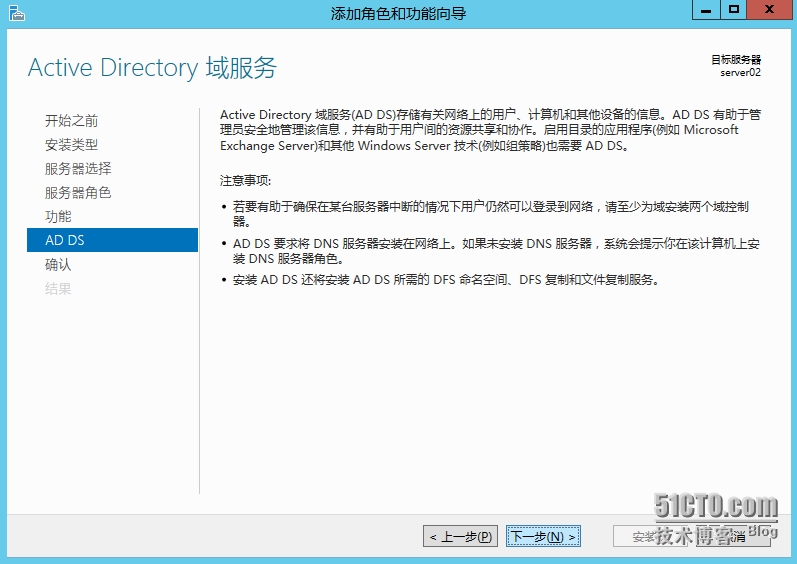797x564 pixels.
Task: Click the wizard icon in title bar
Action: pos(17,13)
